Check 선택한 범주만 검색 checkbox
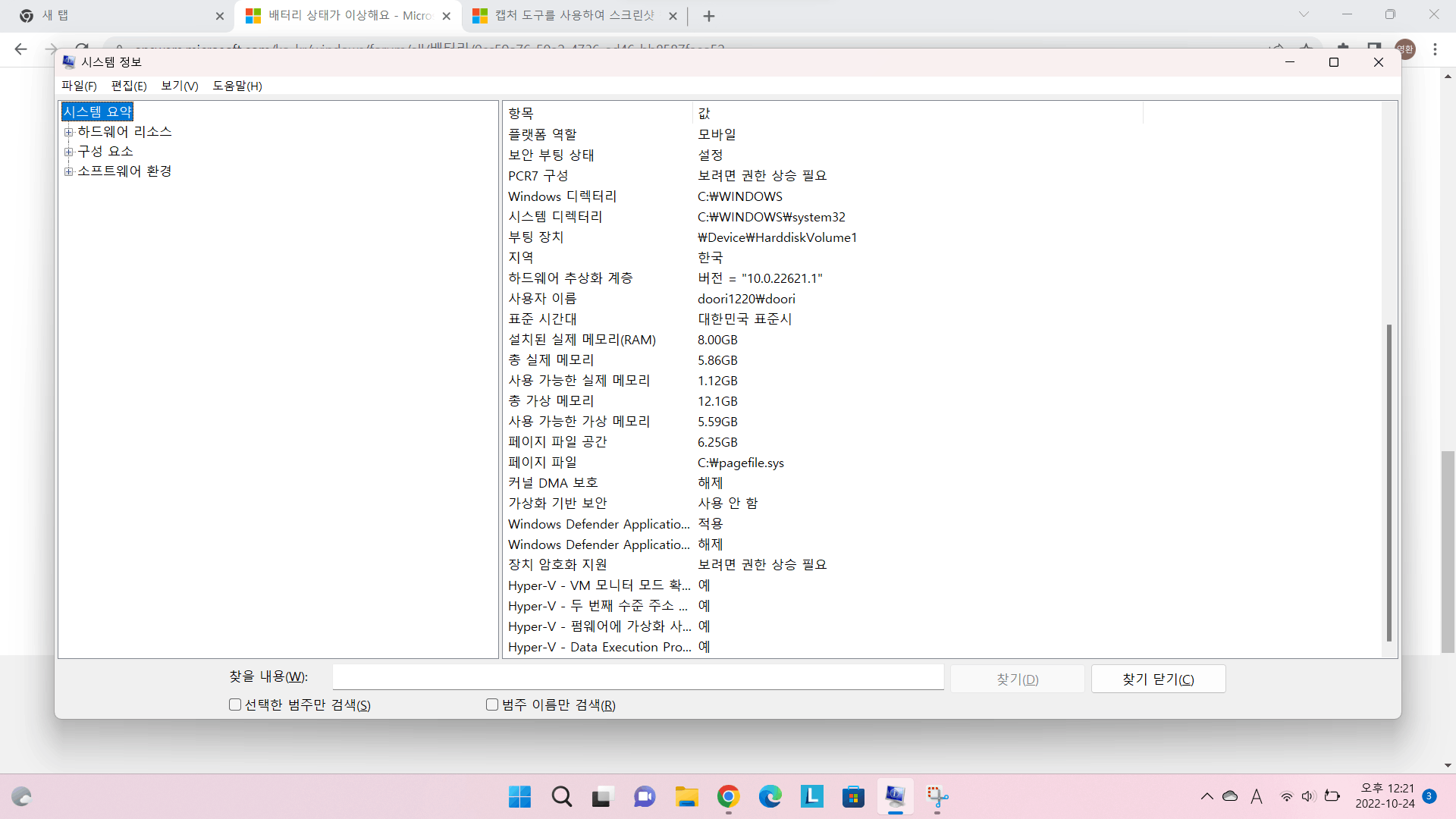 coord(235,704)
